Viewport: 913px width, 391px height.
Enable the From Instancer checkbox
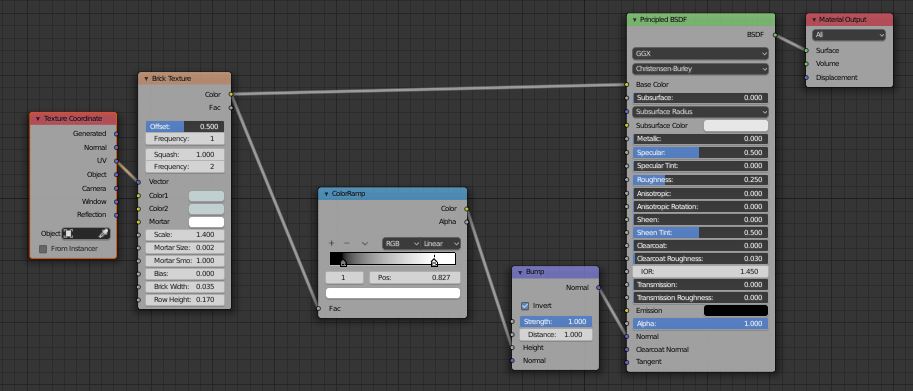(43, 249)
